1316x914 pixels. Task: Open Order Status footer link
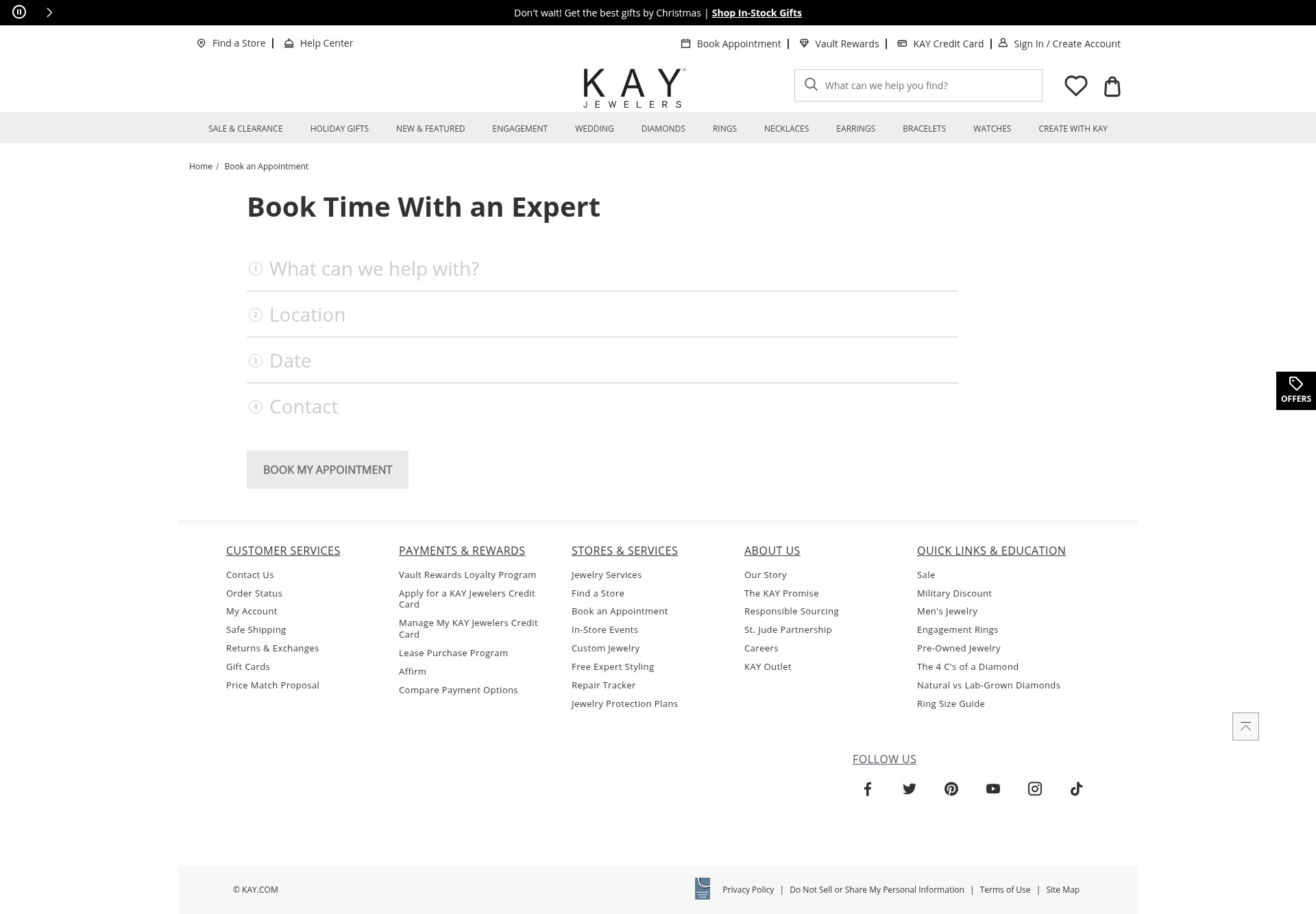(x=254, y=593)
